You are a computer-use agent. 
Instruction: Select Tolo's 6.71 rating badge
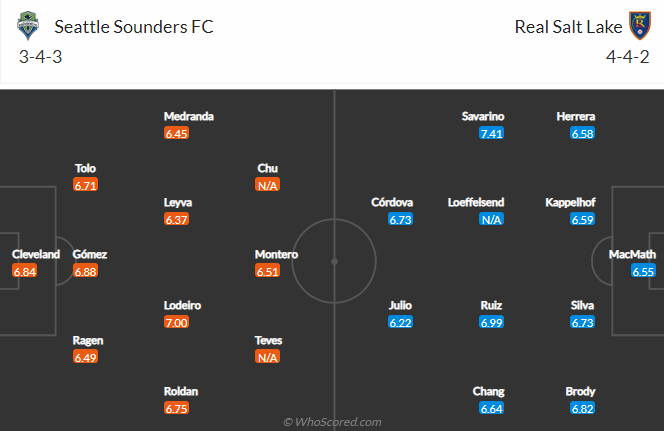pos(86,185)
